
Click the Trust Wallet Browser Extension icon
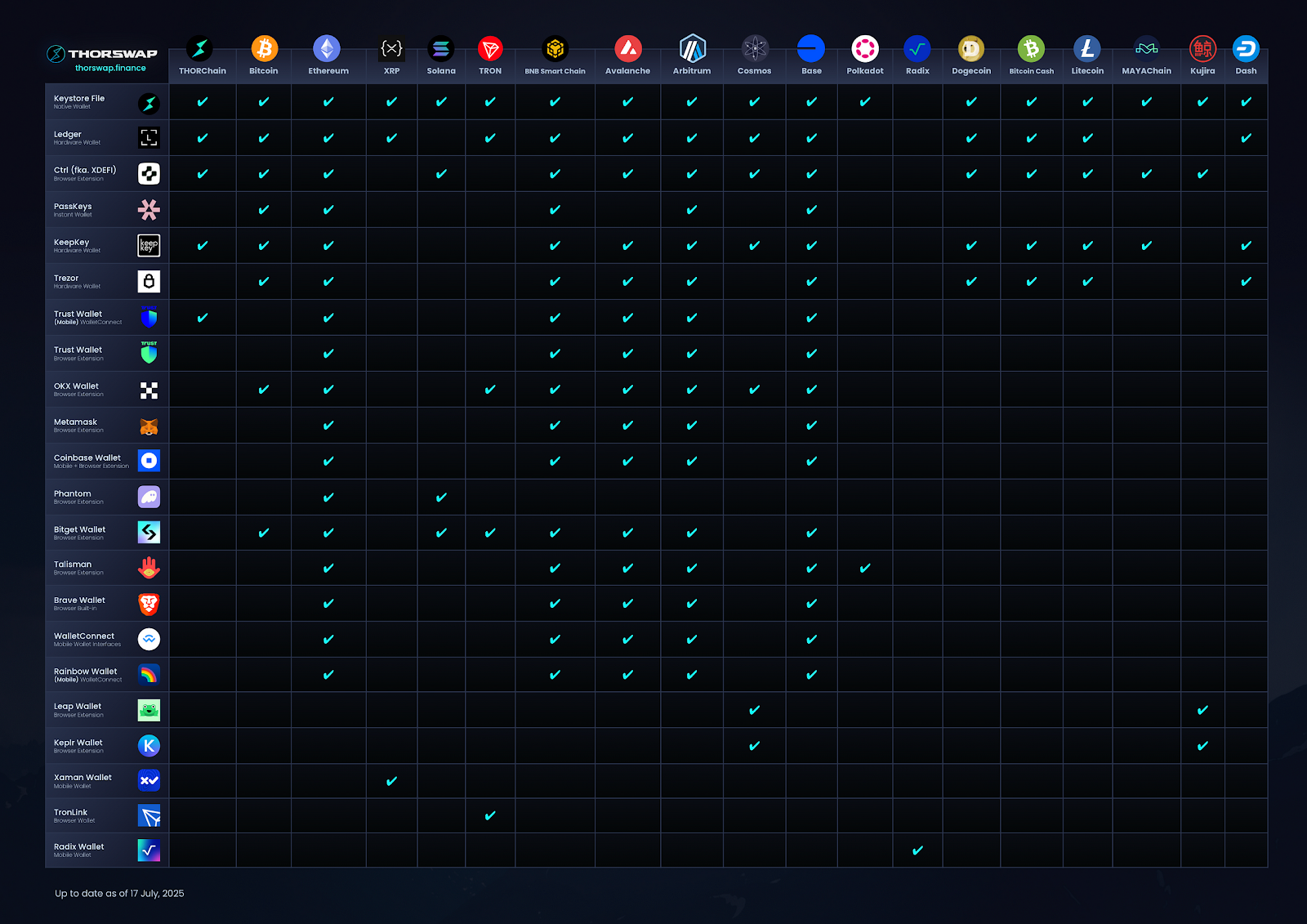click(149, 353)
